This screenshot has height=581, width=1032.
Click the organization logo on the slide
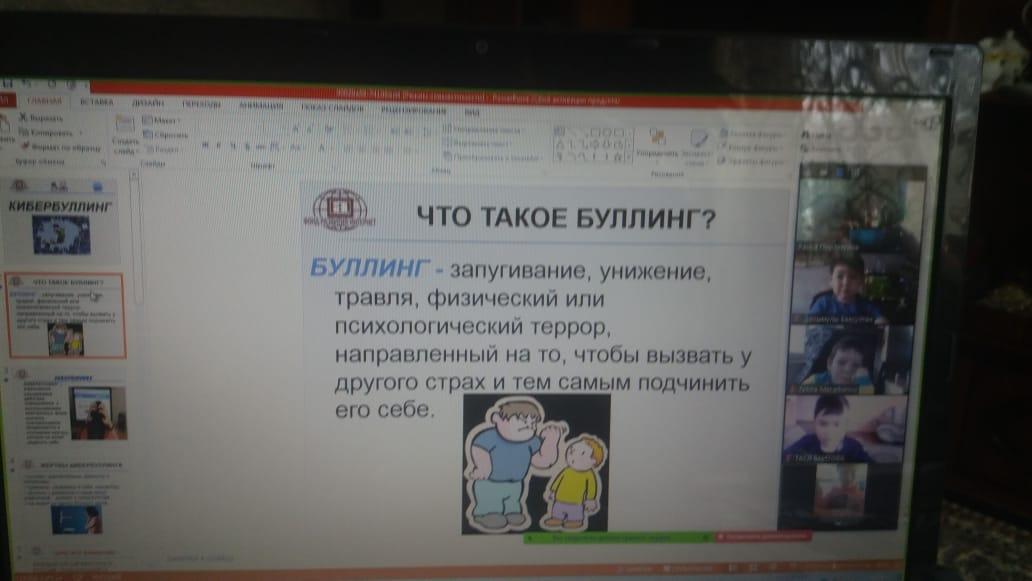(x=340, y=210)
